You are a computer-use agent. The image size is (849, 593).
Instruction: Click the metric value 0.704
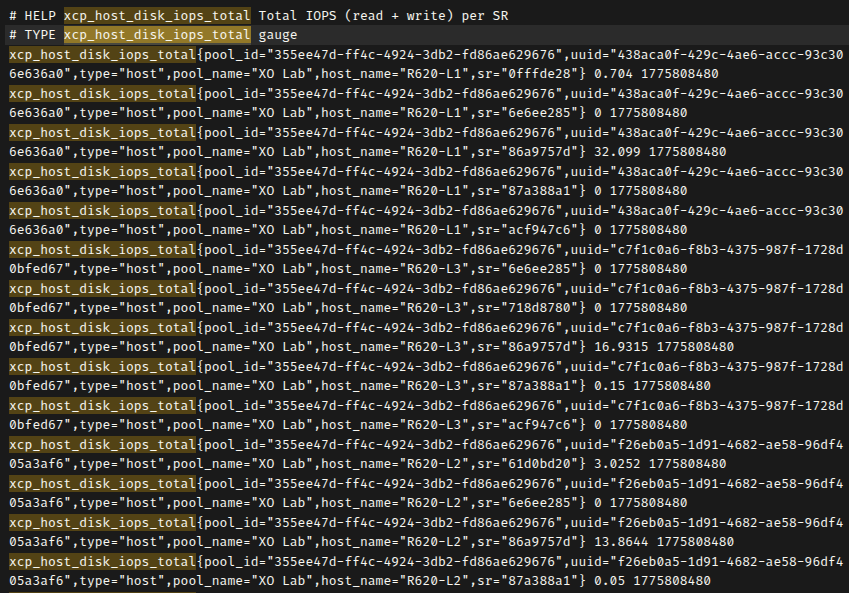pos(613,74)
